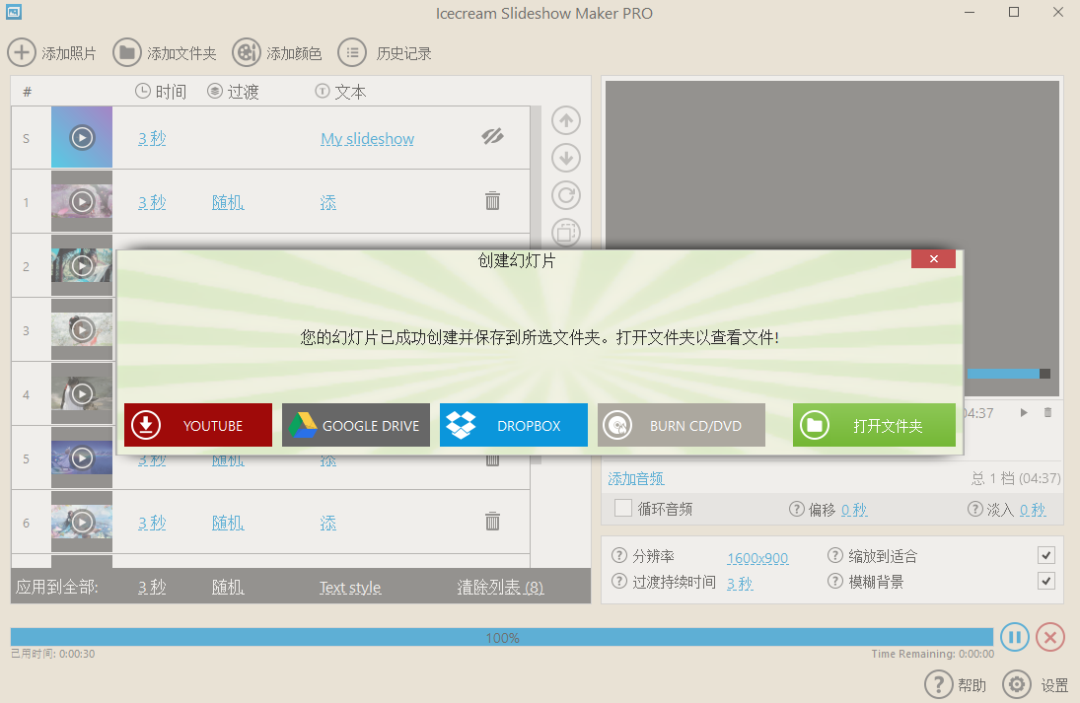Image resolution: width=1080 pixels, height=703 pixels.
Task: Click the Transition column header
Action: [x=233, y=92]
